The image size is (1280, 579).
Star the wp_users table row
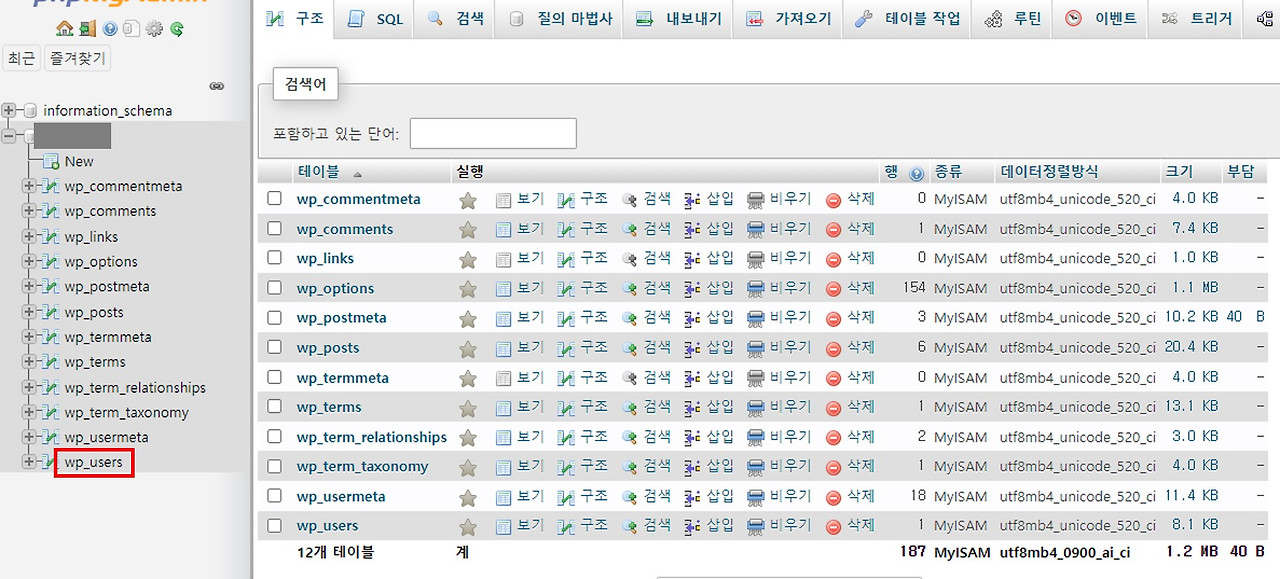467,526
